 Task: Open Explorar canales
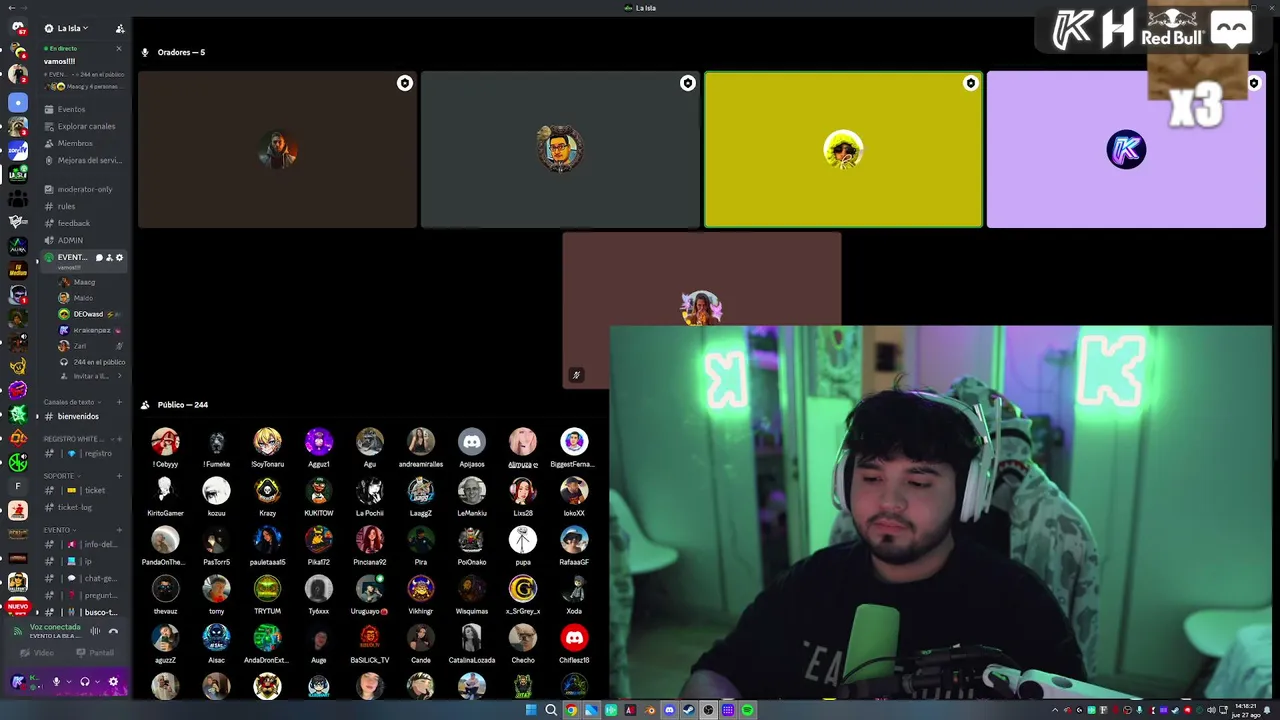click(x=83, y=126)
